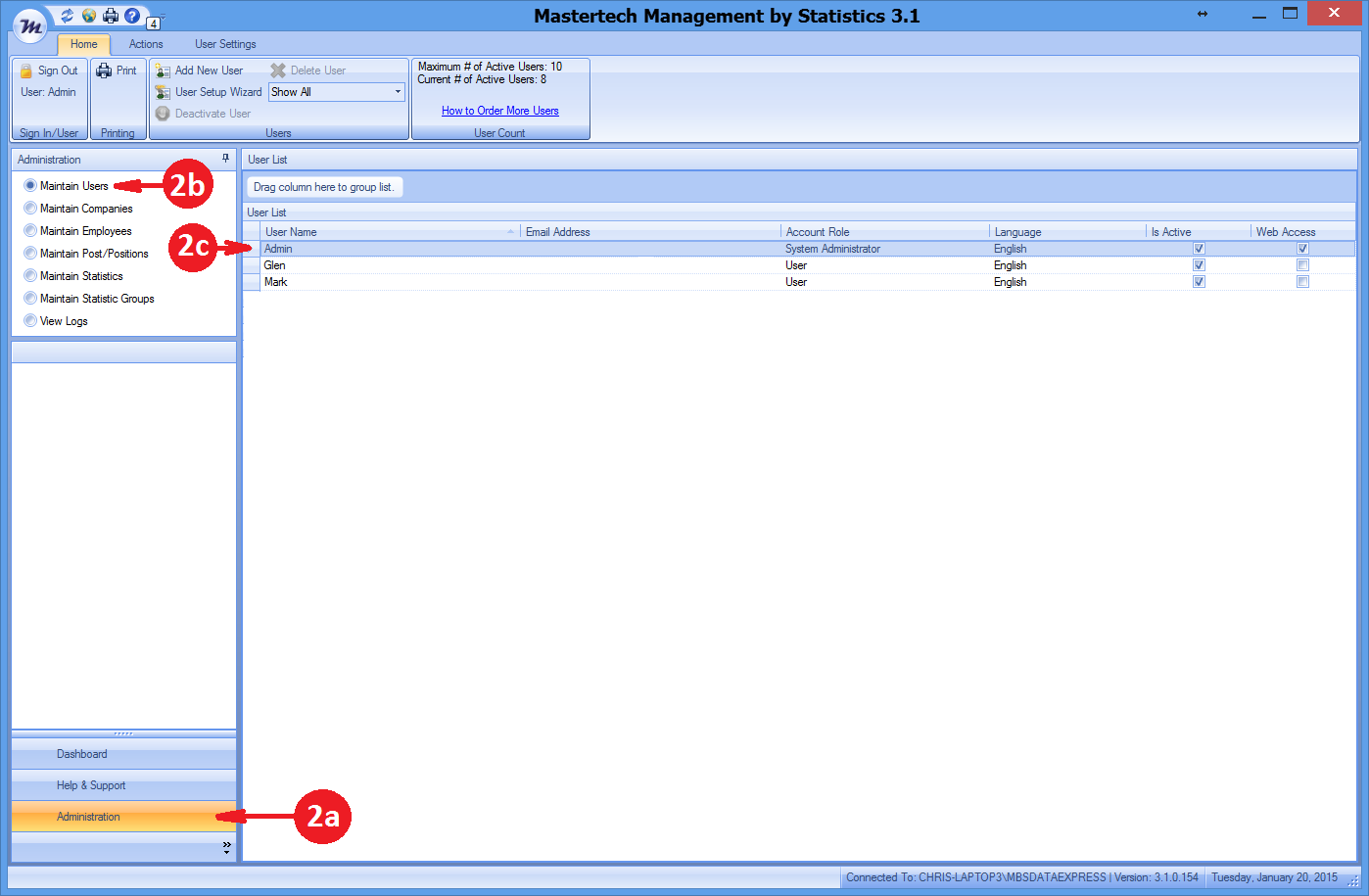
Task: Enable Web Access checkbox for Mark
Action: click(x=1302, y=282)
